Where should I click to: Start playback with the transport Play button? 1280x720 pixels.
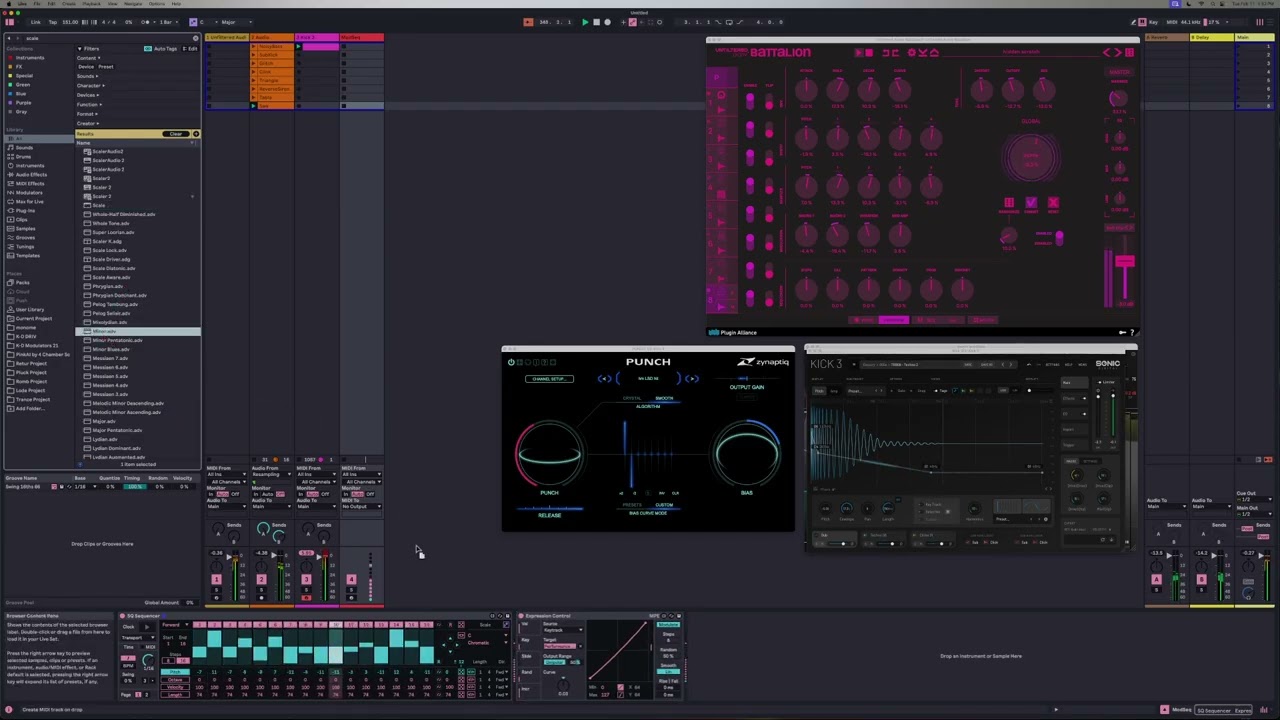pyautogui.click(x=585, y=22)
